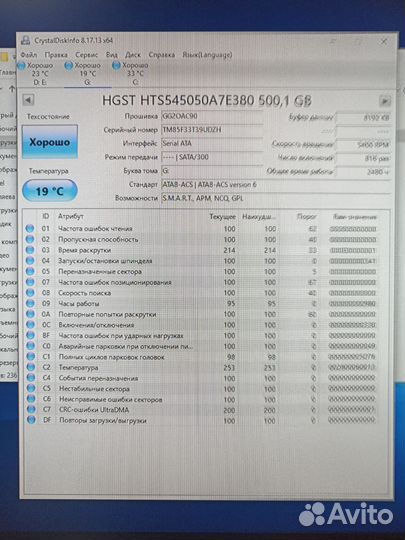Screen dimensions: 405x540
Task: Click the S.M.A.R.T., APM, NCQ, GPL features field
Action: 276,198
